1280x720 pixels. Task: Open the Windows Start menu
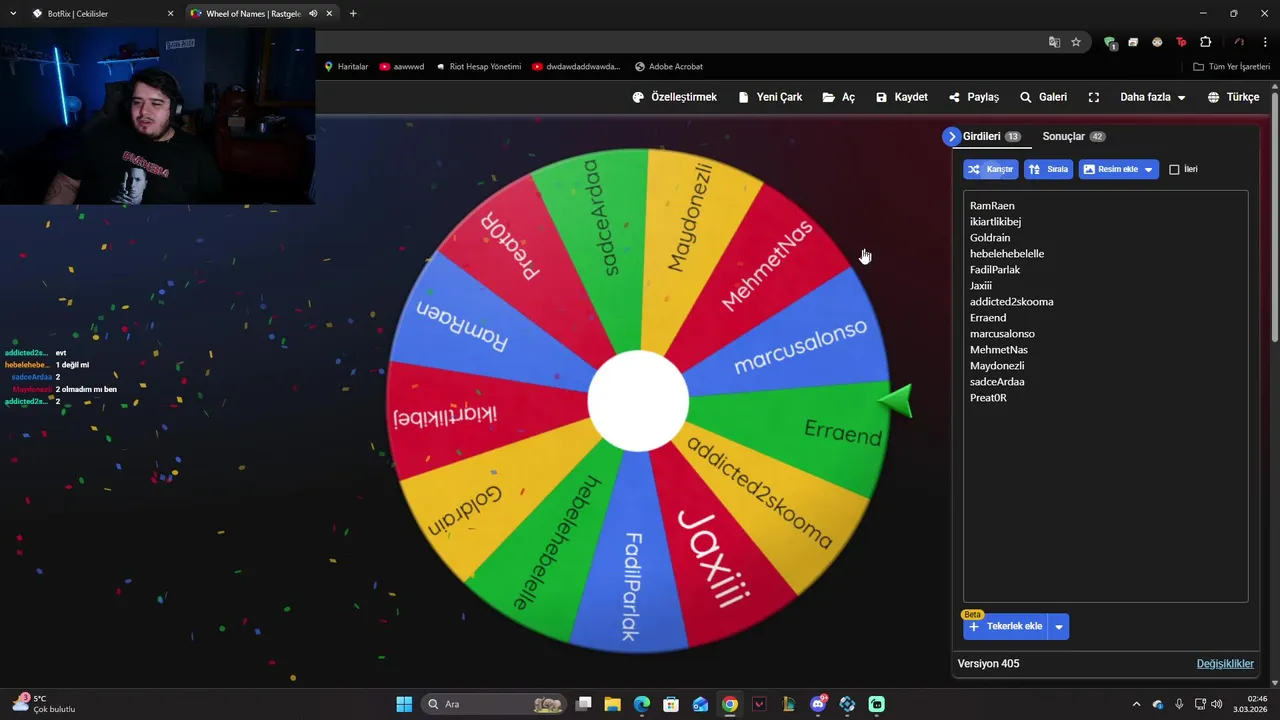[x=404, y=704]
